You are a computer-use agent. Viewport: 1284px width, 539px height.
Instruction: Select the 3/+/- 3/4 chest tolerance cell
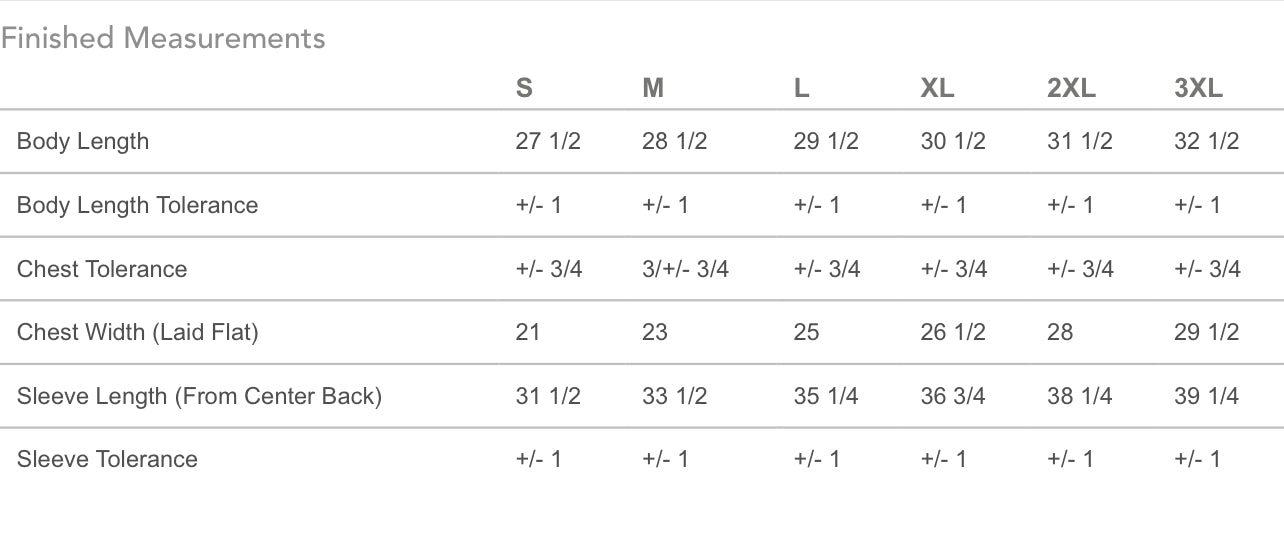pos(685,269)
